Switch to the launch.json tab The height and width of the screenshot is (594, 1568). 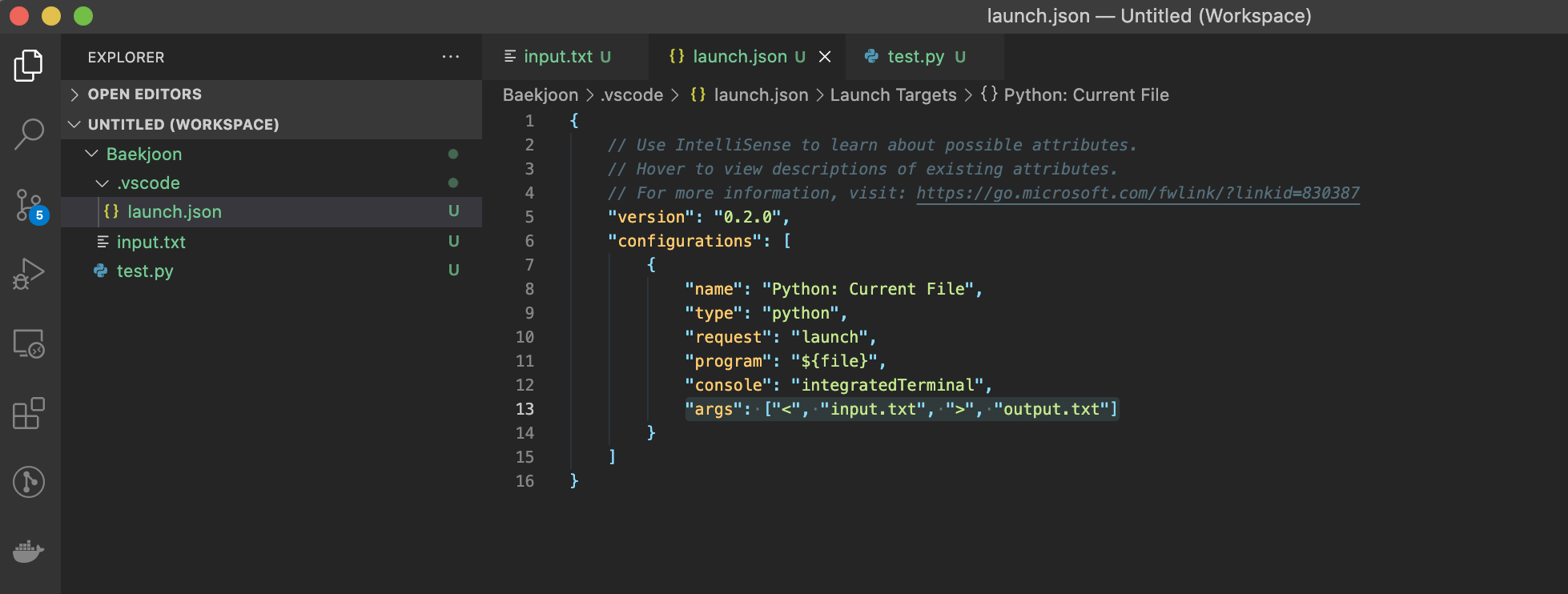coord(746,57)
